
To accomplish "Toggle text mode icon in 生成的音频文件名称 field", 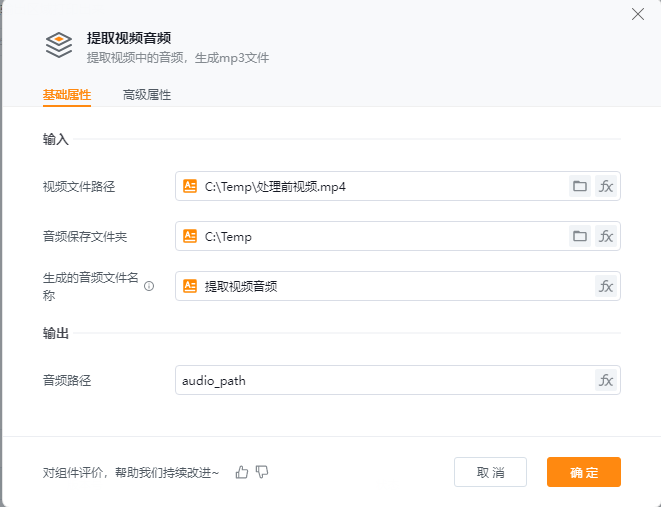I will click(190, 286).
